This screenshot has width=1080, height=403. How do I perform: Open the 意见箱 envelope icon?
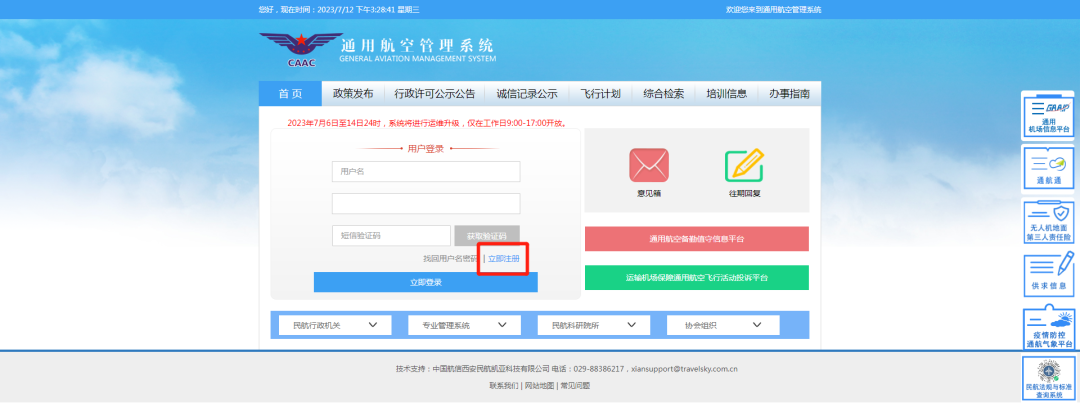click(648, 166)
